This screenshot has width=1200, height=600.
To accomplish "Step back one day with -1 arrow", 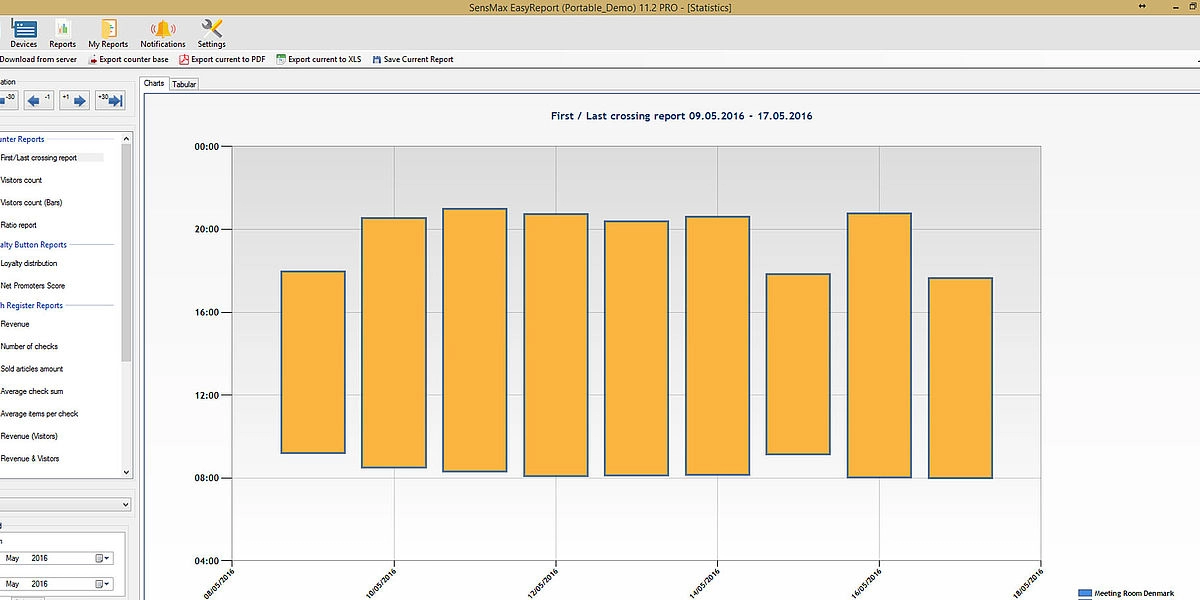I will (x=39, y=100).
